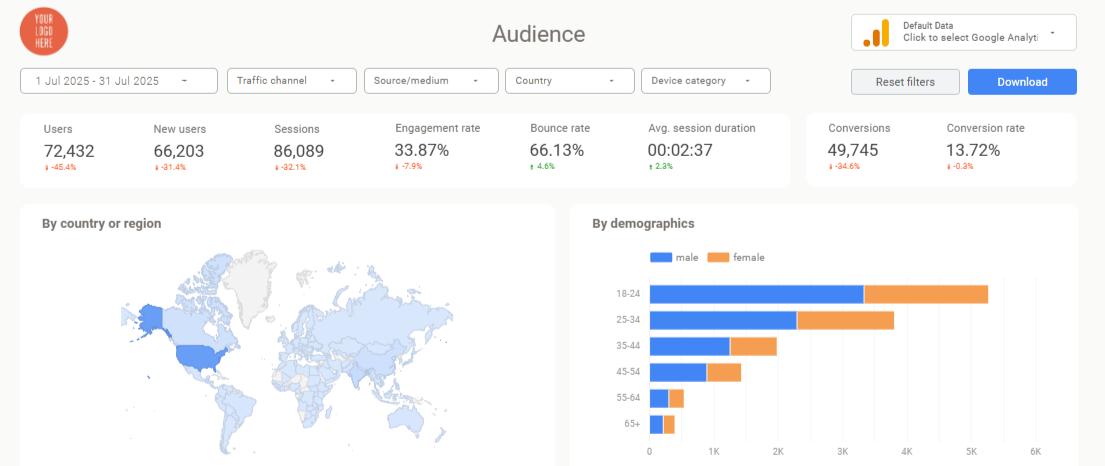Click the blue male bar for 45-54

point(678,372)
